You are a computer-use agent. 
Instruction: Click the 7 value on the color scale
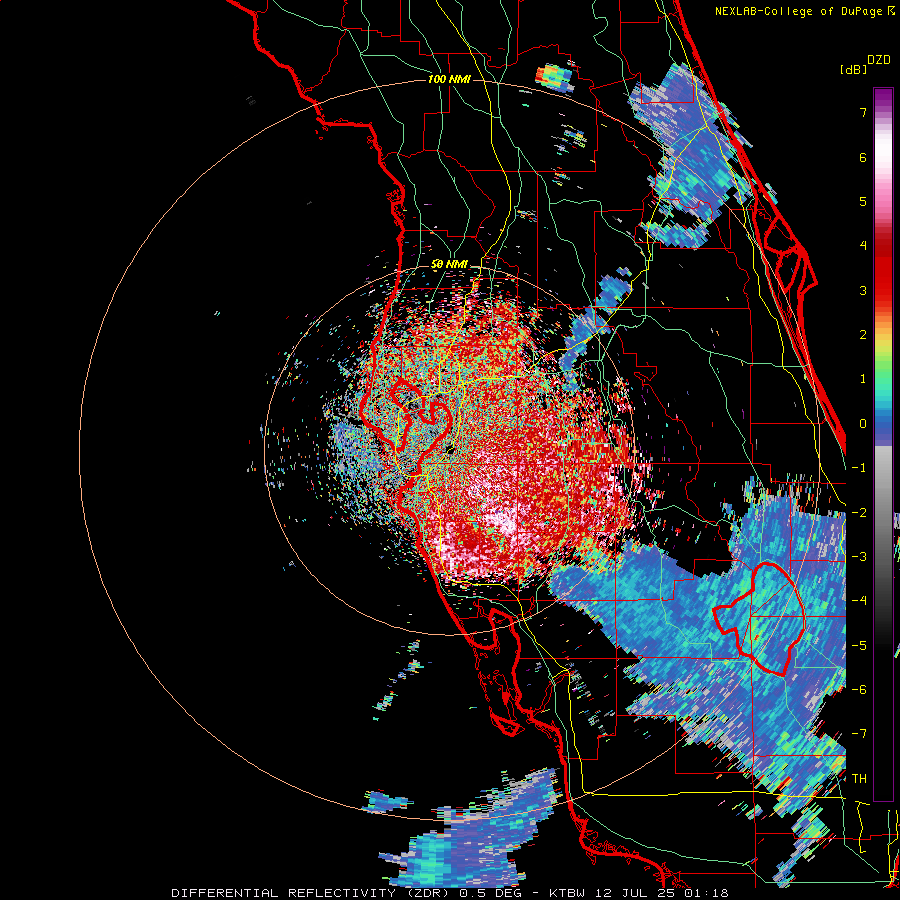click(863, 112)
